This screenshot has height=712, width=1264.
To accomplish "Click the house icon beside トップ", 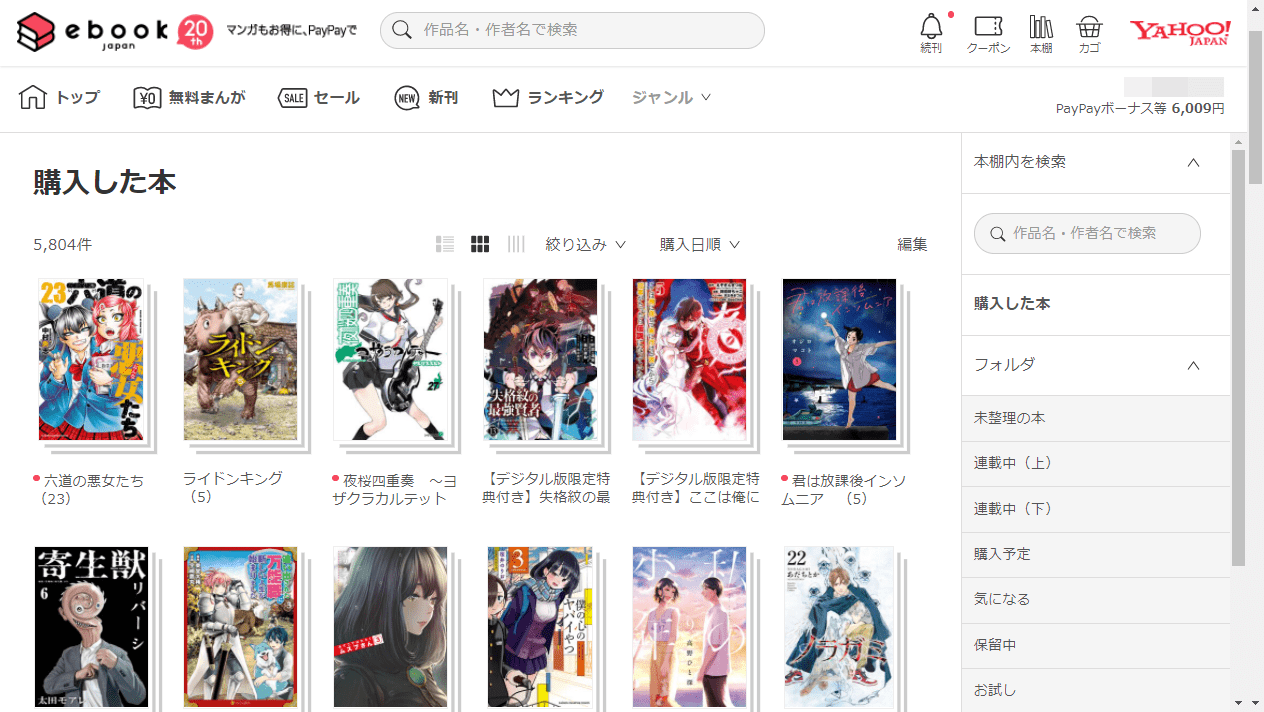I will [33, 97].
